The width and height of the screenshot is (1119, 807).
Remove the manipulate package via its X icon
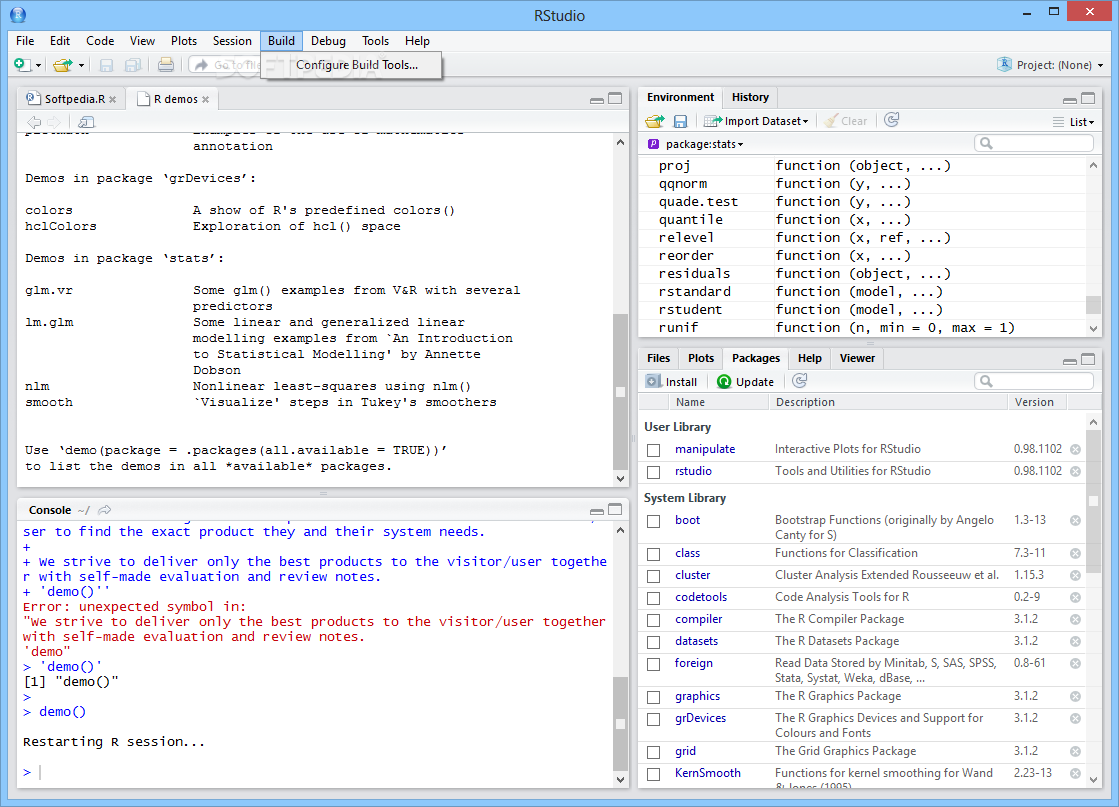[1075, 450]
